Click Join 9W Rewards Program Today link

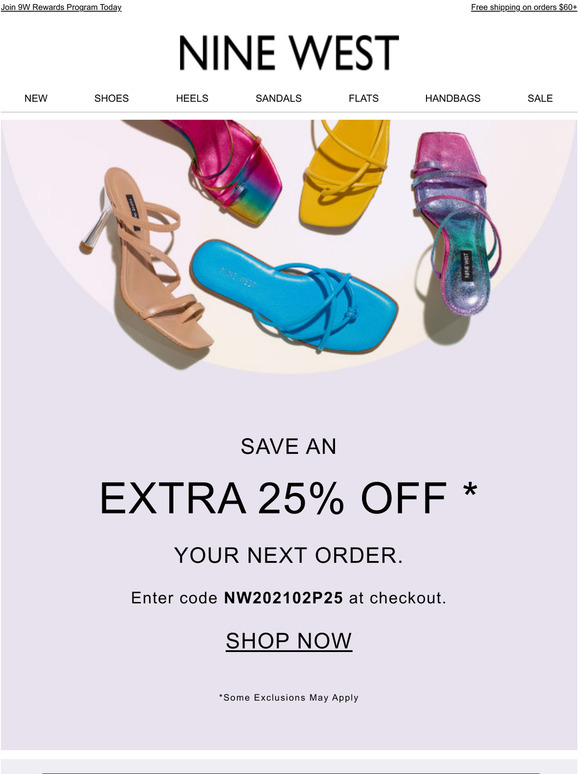click(61, 7)
